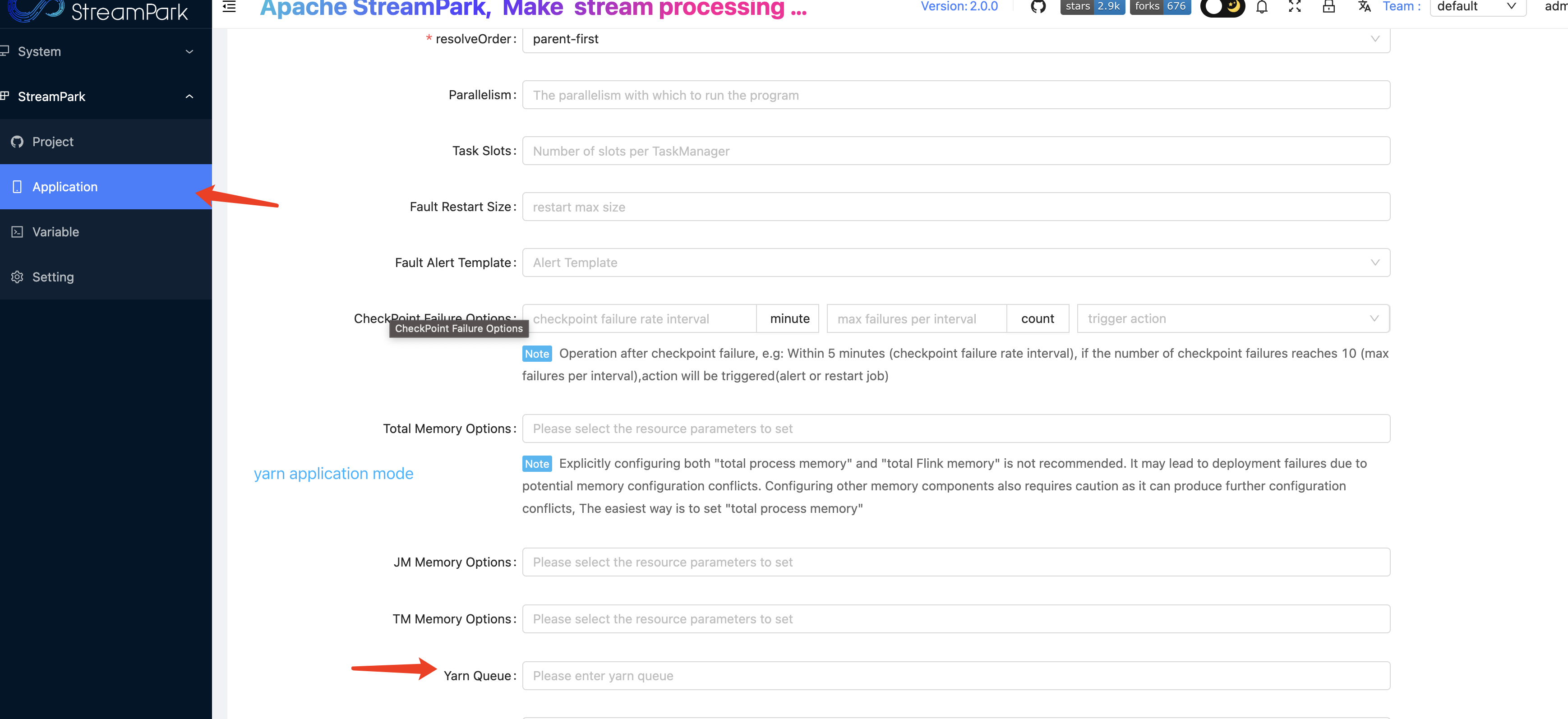Go to the Variable menu item

[x=55, y=232]
